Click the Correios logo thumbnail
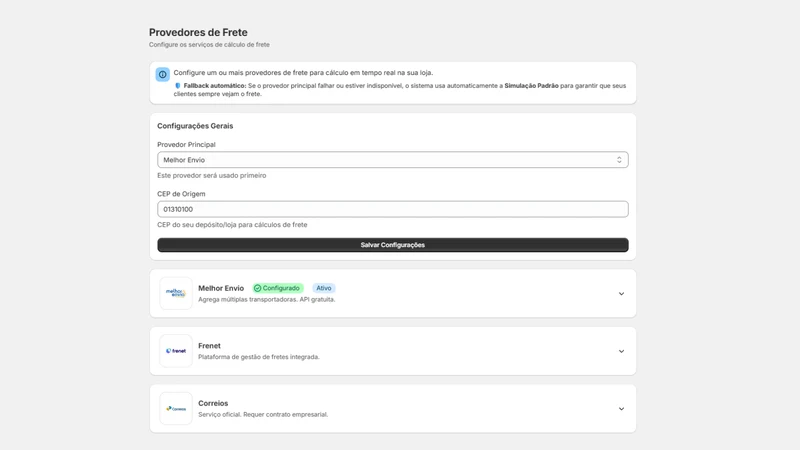 (x=176, y=409)
